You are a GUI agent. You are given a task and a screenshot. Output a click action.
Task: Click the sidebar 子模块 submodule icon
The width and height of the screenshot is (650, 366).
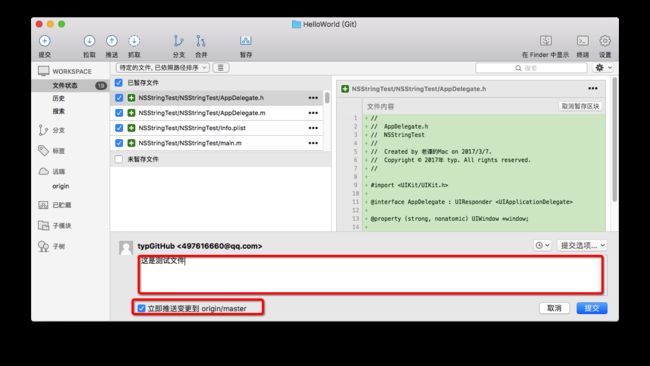[x=44, y=225]
